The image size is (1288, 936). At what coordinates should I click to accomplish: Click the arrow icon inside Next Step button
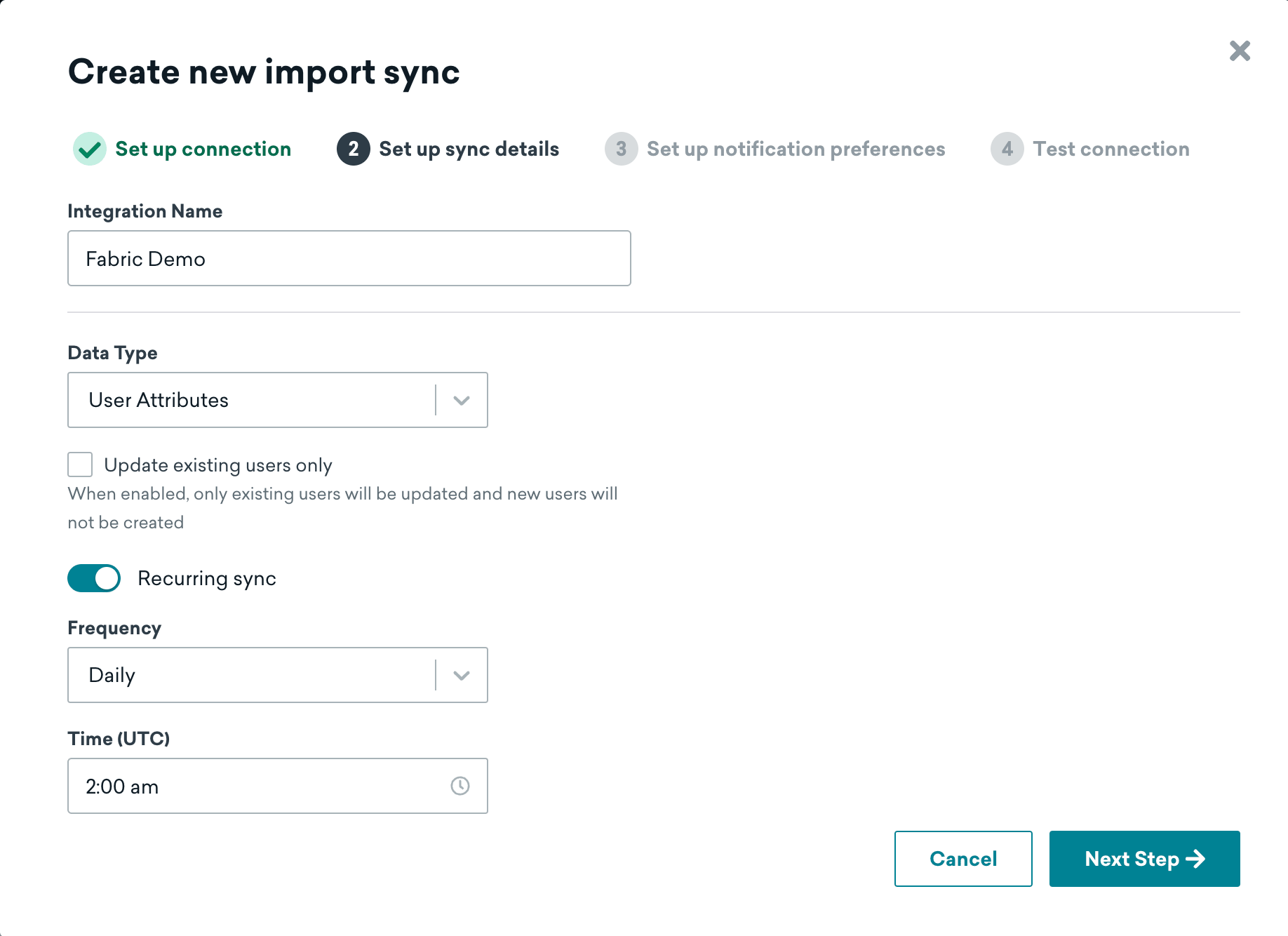click(x=1196, y=858)
